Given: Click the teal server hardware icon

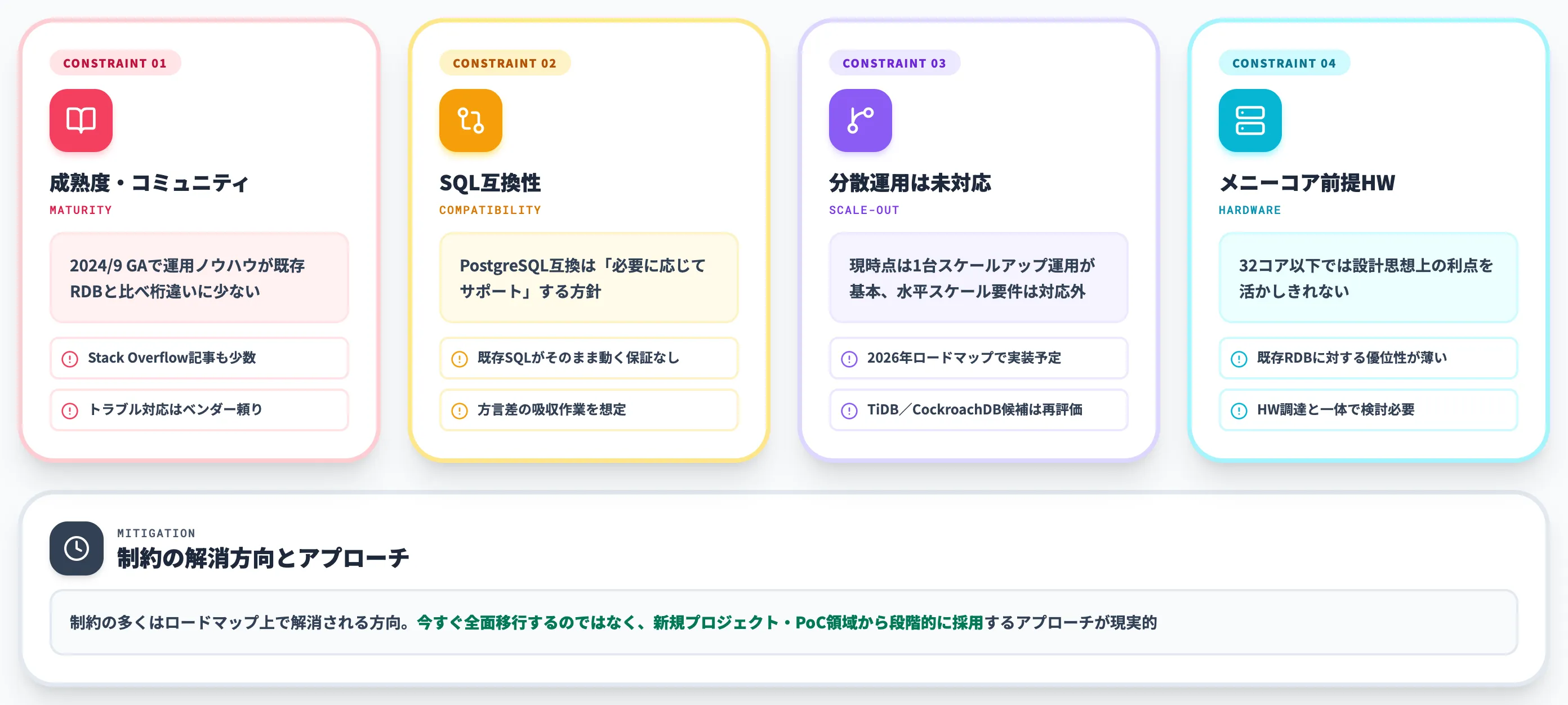Looking at the screenshot, I should 1250,121.
